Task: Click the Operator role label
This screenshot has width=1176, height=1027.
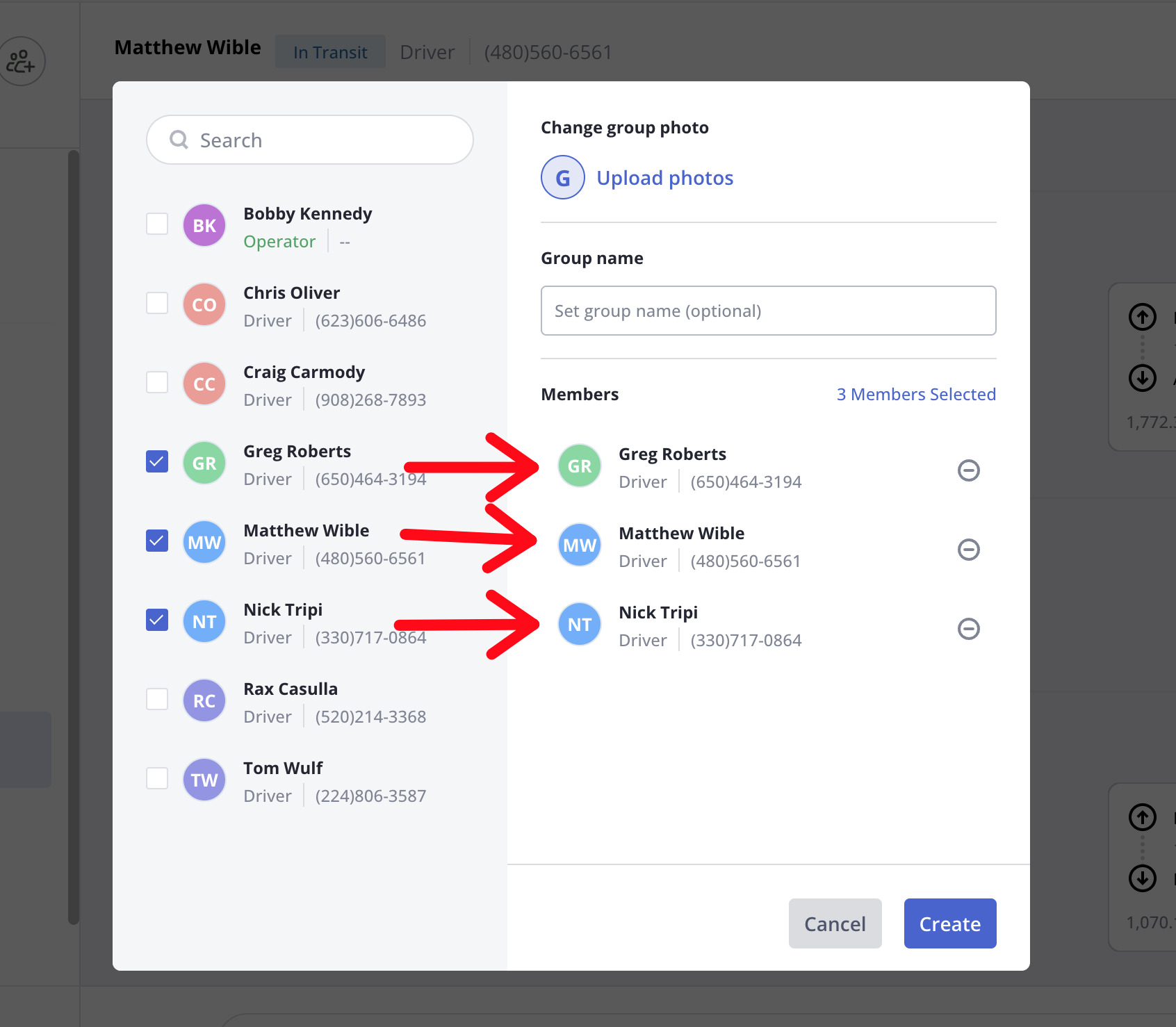Action: tap(279, 241)
